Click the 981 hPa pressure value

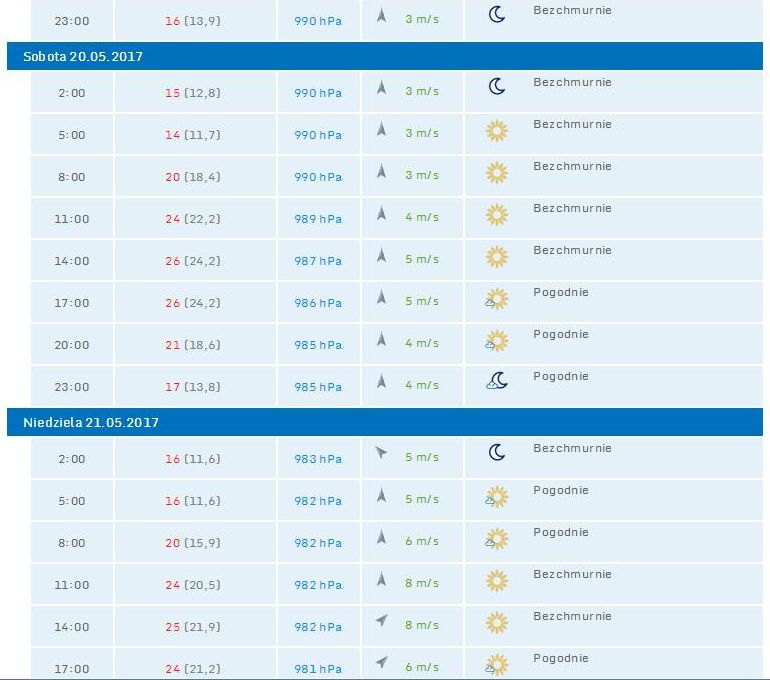[x=318, y=669]
